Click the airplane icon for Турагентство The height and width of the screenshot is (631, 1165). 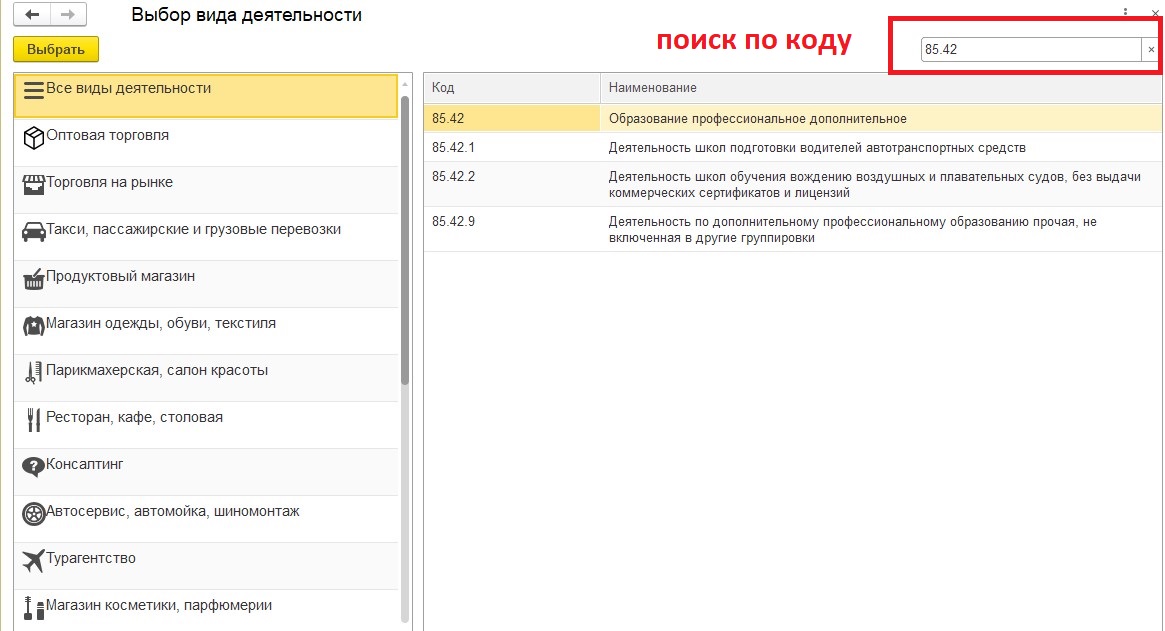click(33, 561)
